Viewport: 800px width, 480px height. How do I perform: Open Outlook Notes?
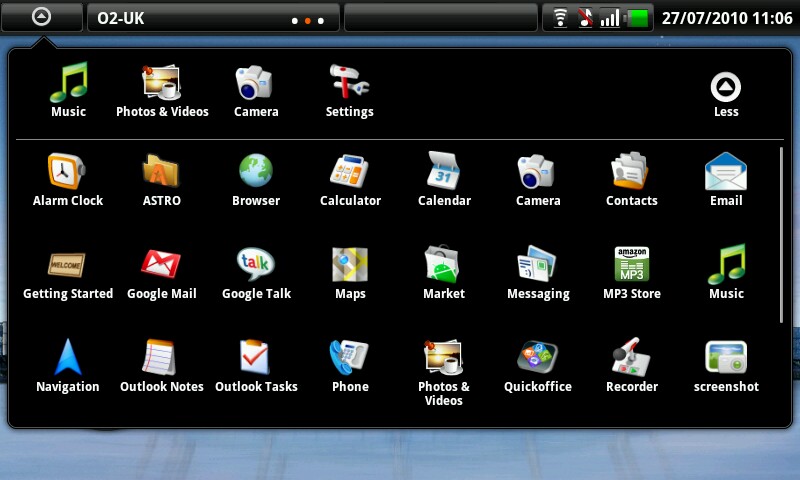162,366
